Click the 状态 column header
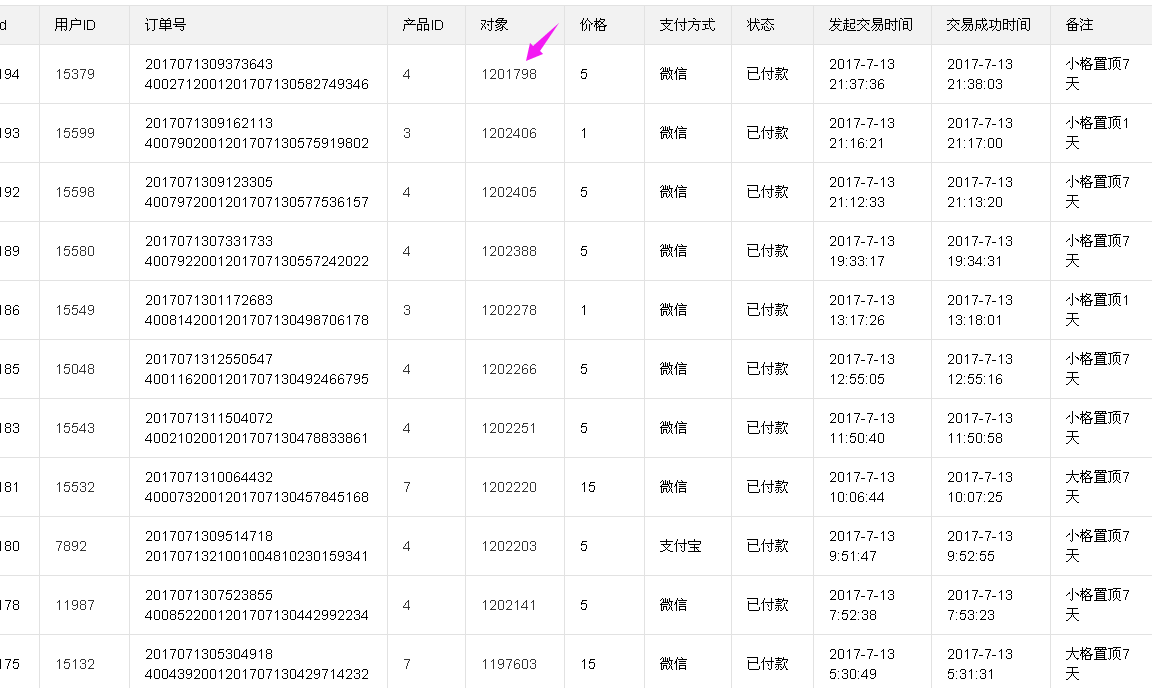Screen dimensions: 1152x688 click(x=760, y=25)
